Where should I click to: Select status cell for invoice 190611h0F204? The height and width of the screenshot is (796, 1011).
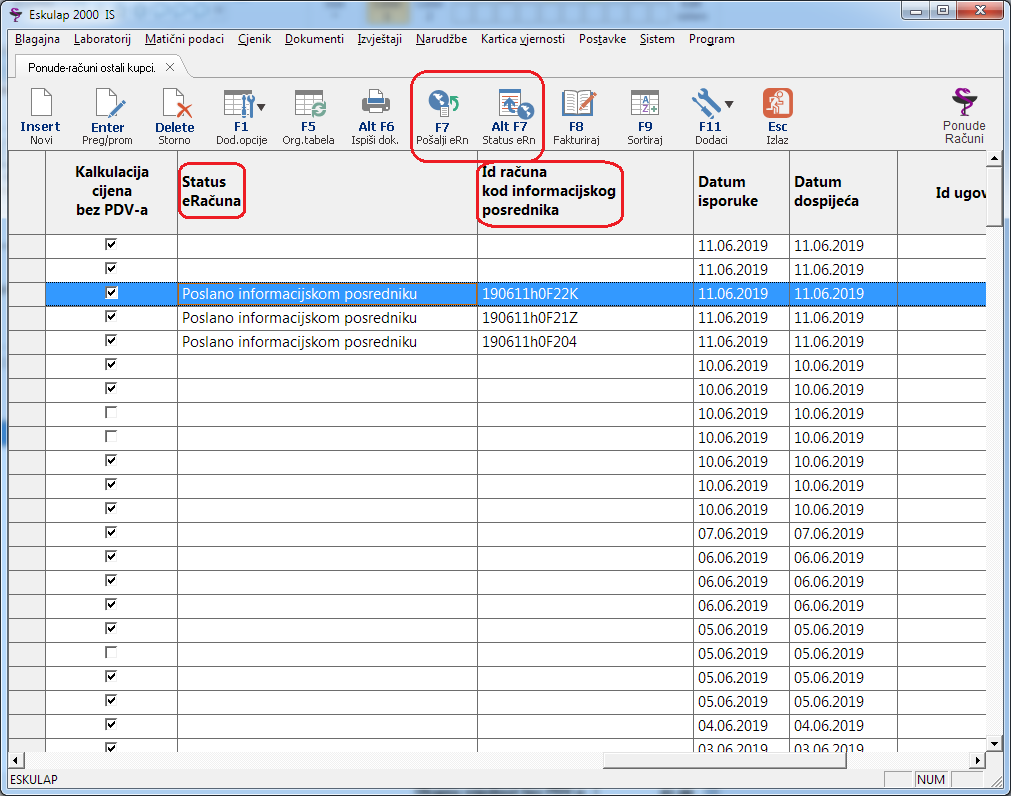328,342
